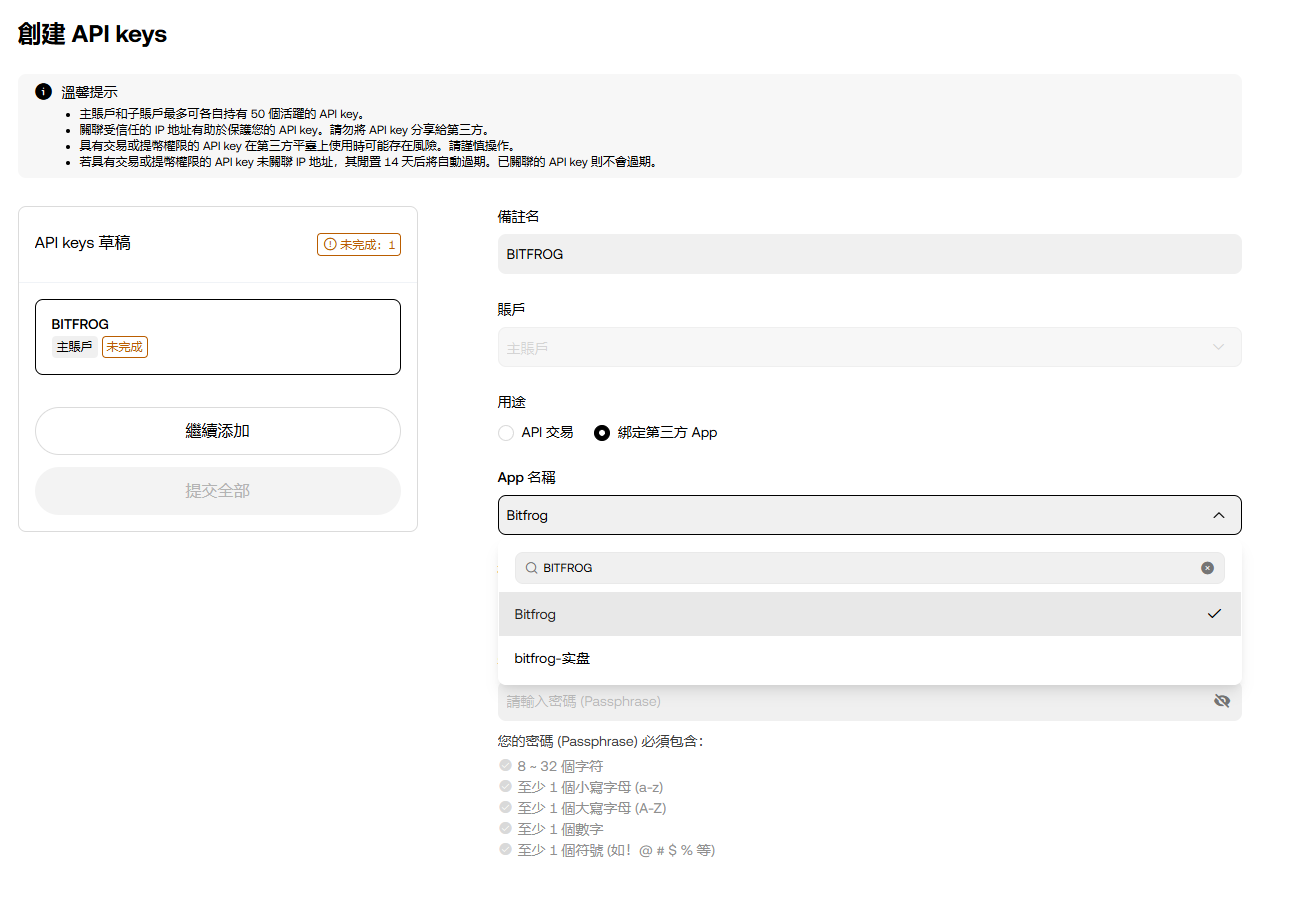Click the 提交全部 button
Image resolution: width=1297 pixels, height=919 pixels.
point(218,491)
